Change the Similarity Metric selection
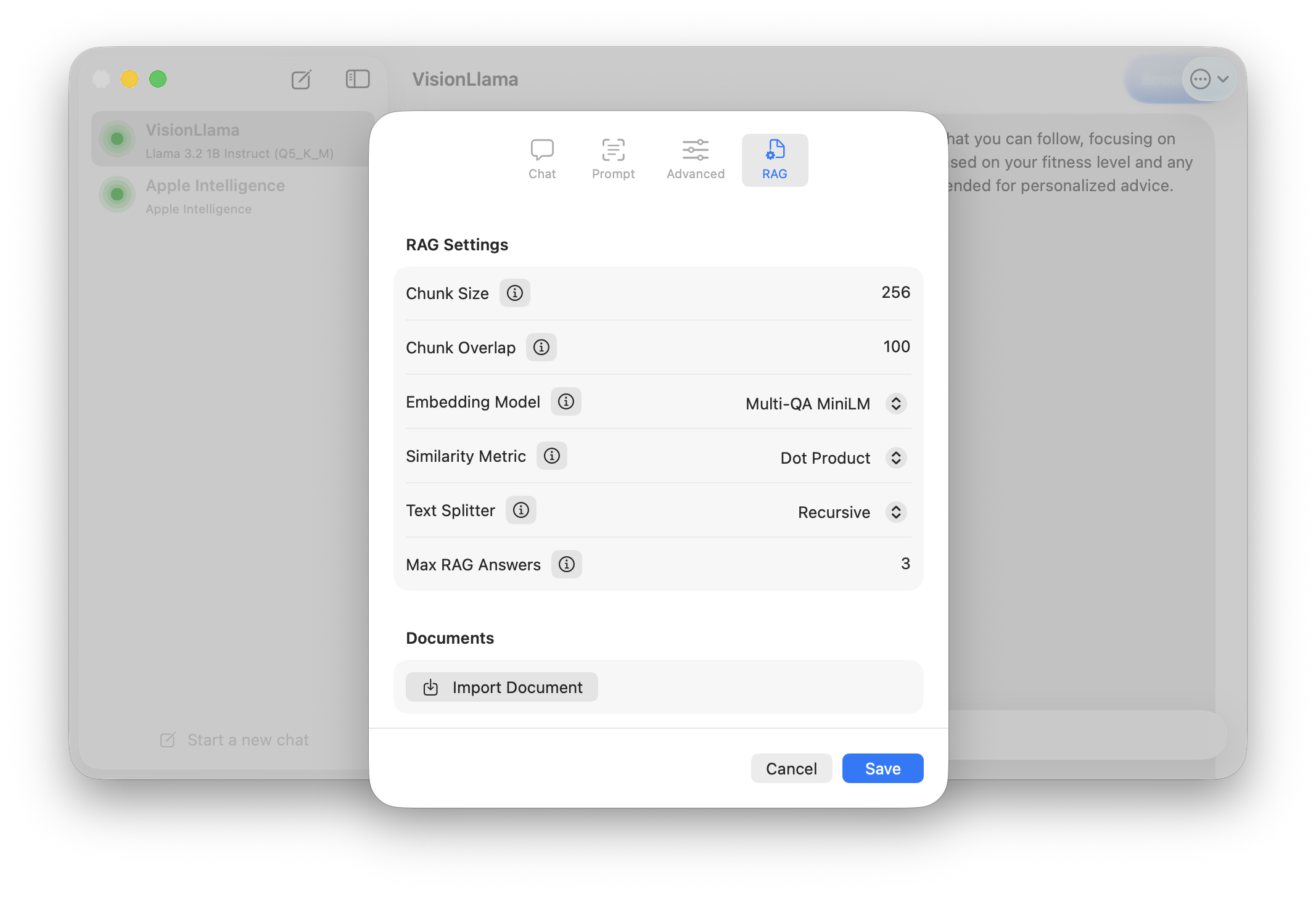This screenshot has height=899, width=1316. point(895,458)
